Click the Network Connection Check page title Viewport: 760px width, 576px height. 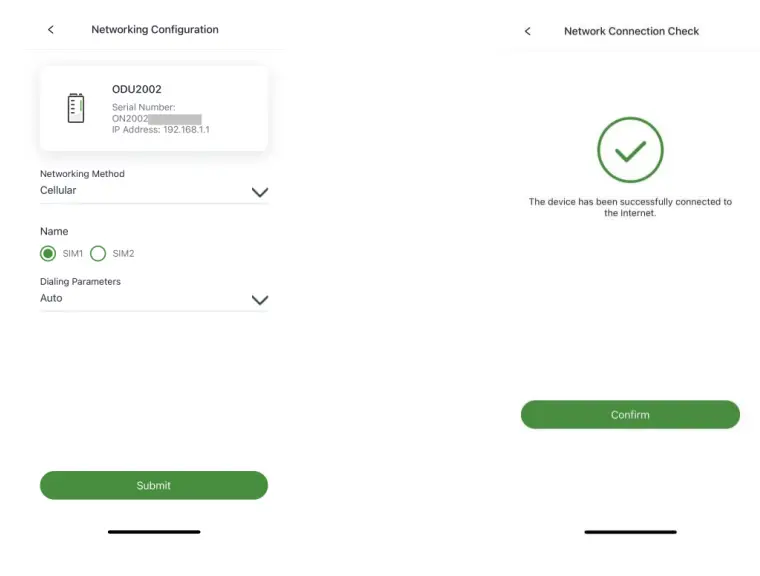pyautogui.click(x=631, y=32)
